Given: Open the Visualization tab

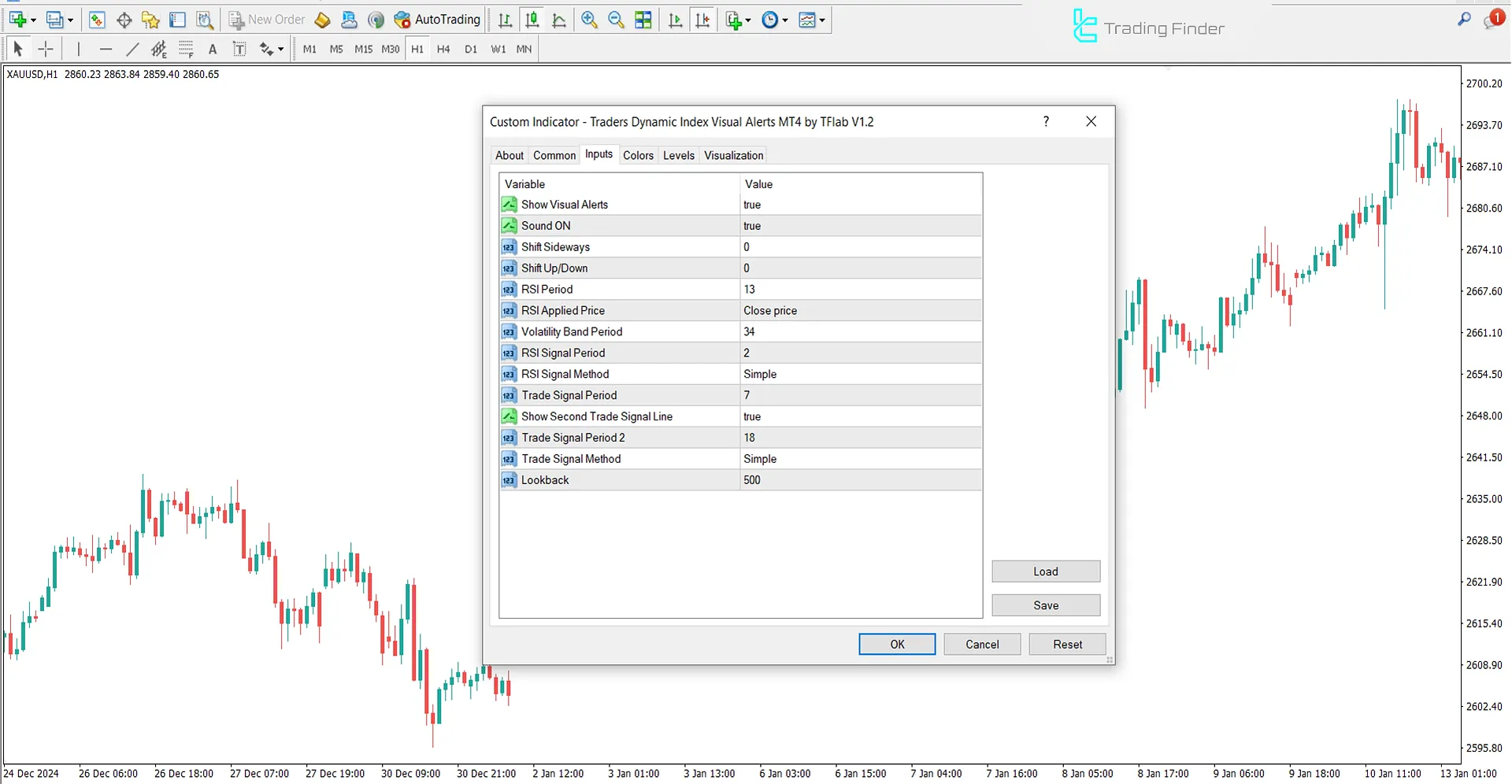Looking at the screenshot, I should 733,155.
